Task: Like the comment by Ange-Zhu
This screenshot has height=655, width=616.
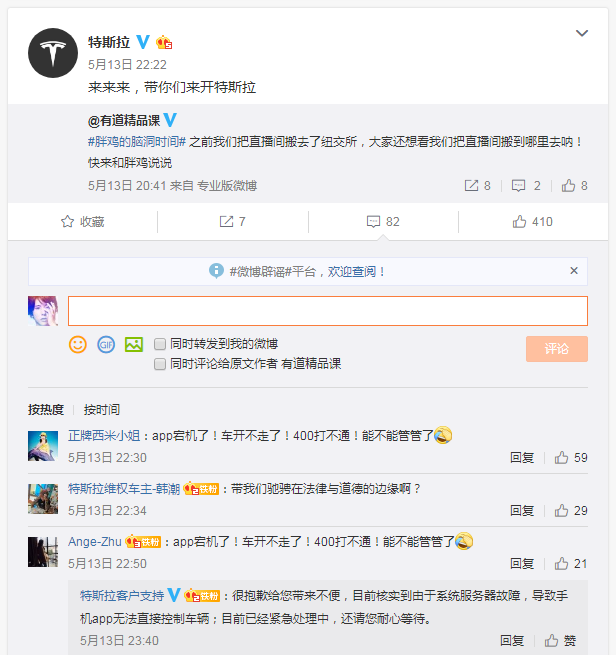Action: click(x=571, y=563)
